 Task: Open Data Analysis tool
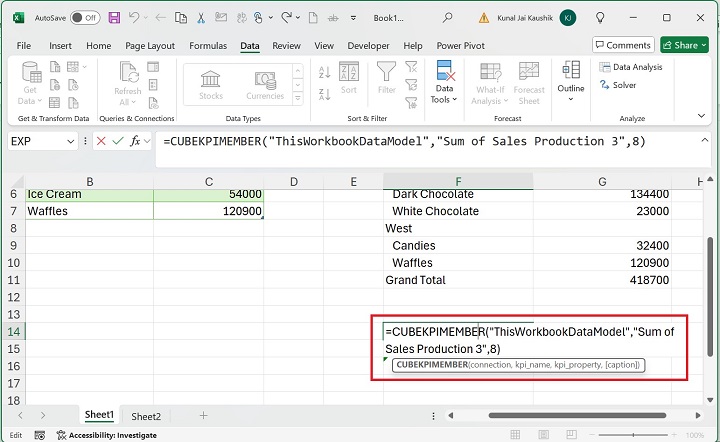[630, 67]
